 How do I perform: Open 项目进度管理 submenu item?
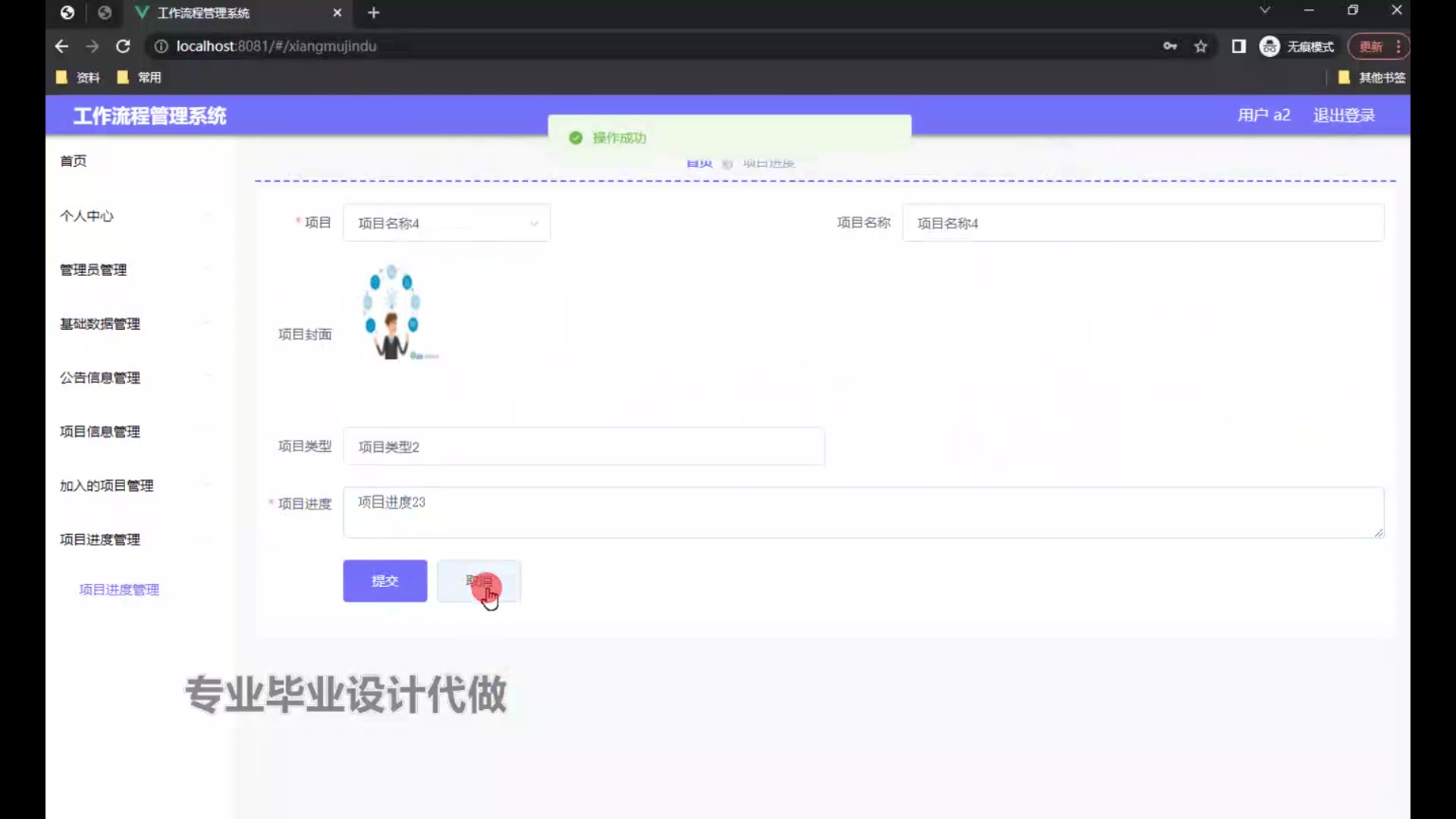(119, 589)
